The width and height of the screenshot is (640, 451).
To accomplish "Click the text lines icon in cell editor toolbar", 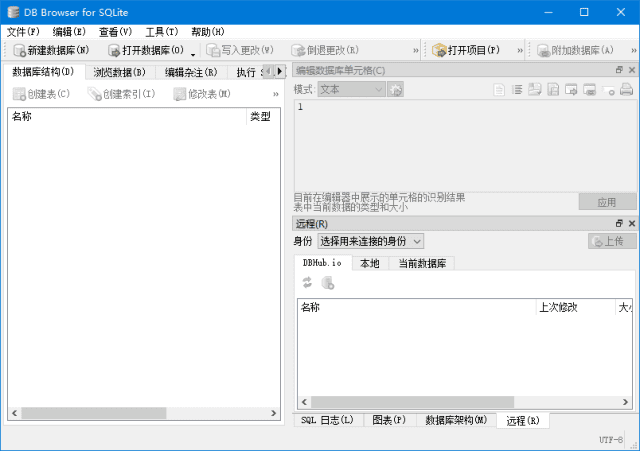I will point(517,89).
